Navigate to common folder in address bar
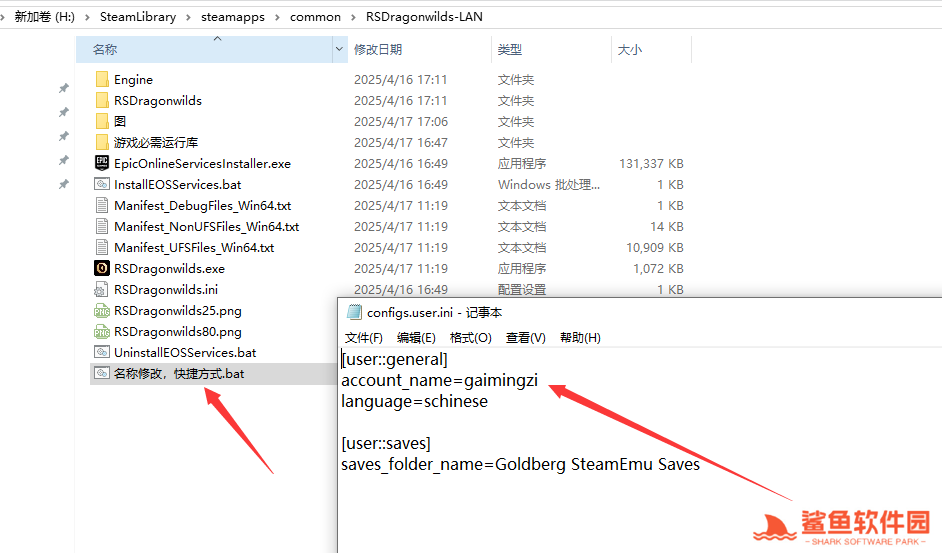 [x=313, y=17]
